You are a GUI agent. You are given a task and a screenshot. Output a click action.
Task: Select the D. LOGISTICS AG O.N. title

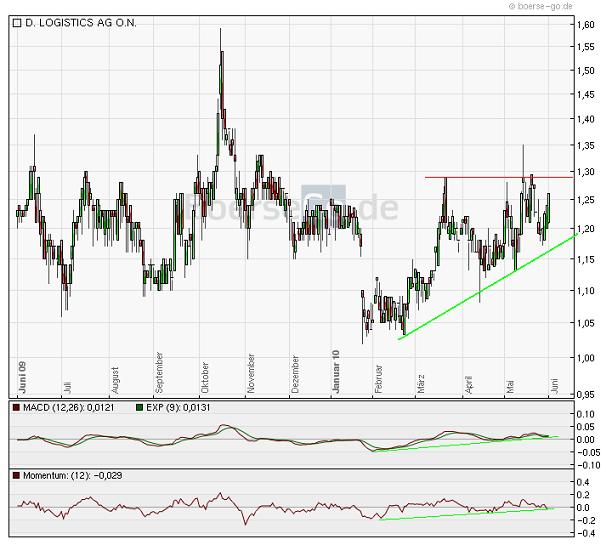(x=81, y=23)
